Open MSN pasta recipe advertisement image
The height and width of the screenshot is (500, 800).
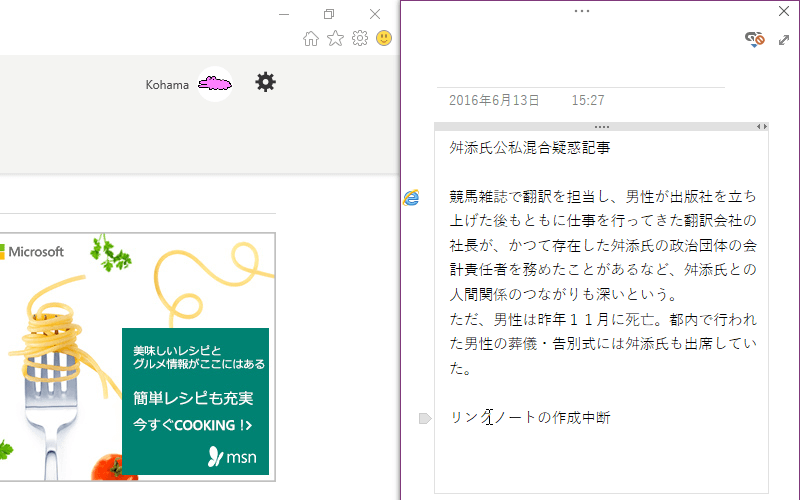pyautogui.click(x=137, y=357)
